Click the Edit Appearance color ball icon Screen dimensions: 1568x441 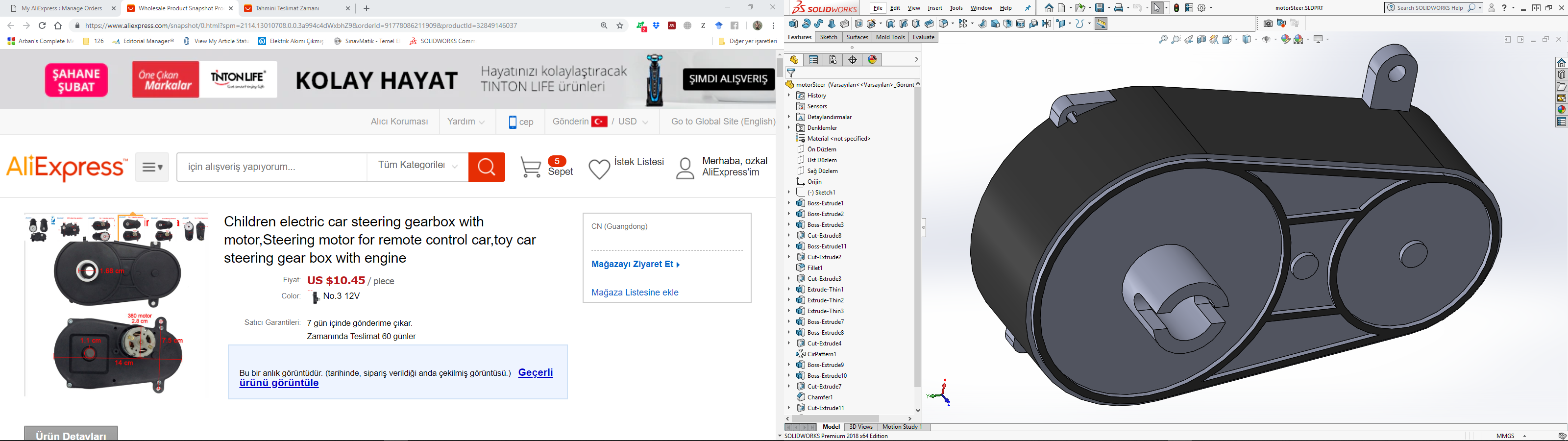tap(1286, 39)
